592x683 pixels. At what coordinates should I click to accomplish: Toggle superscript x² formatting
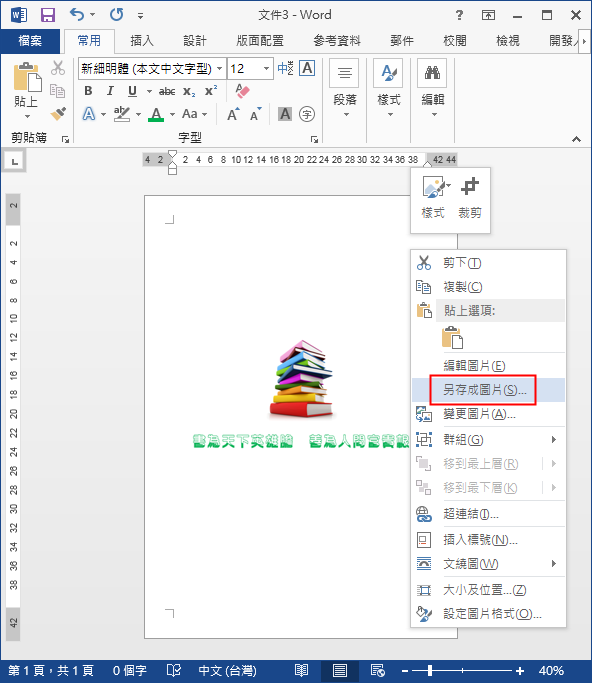pyautogui.click(x=211, y=91)
